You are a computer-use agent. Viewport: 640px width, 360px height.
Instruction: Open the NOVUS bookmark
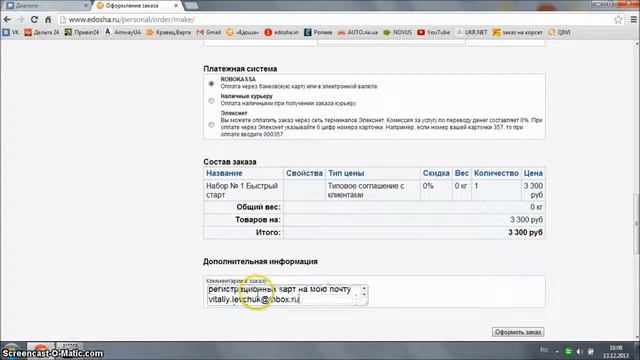(x=398, y=32)
